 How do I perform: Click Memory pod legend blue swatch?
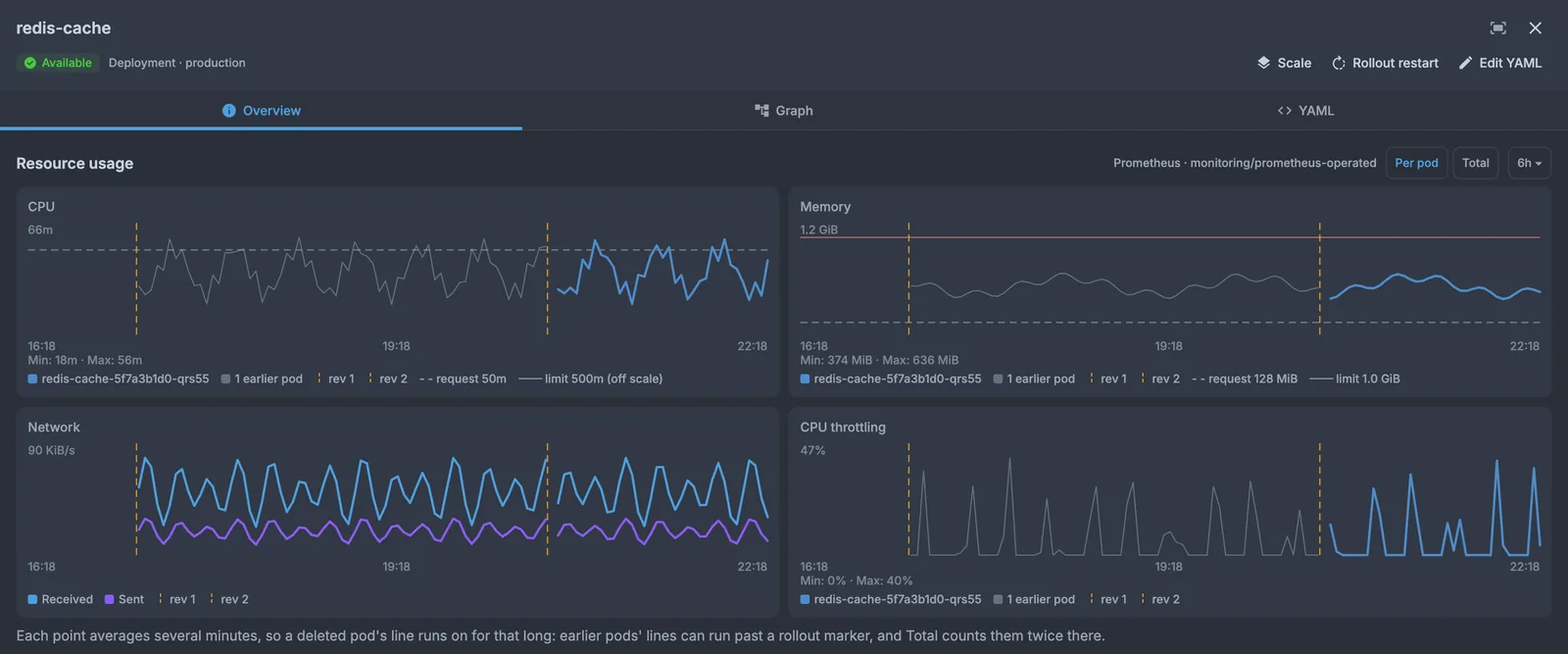coord(805,379)
